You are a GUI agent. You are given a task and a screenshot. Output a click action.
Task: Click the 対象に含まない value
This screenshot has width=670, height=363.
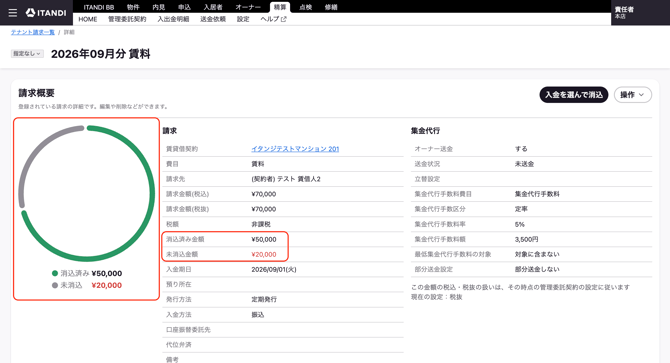tap(537, 255)
